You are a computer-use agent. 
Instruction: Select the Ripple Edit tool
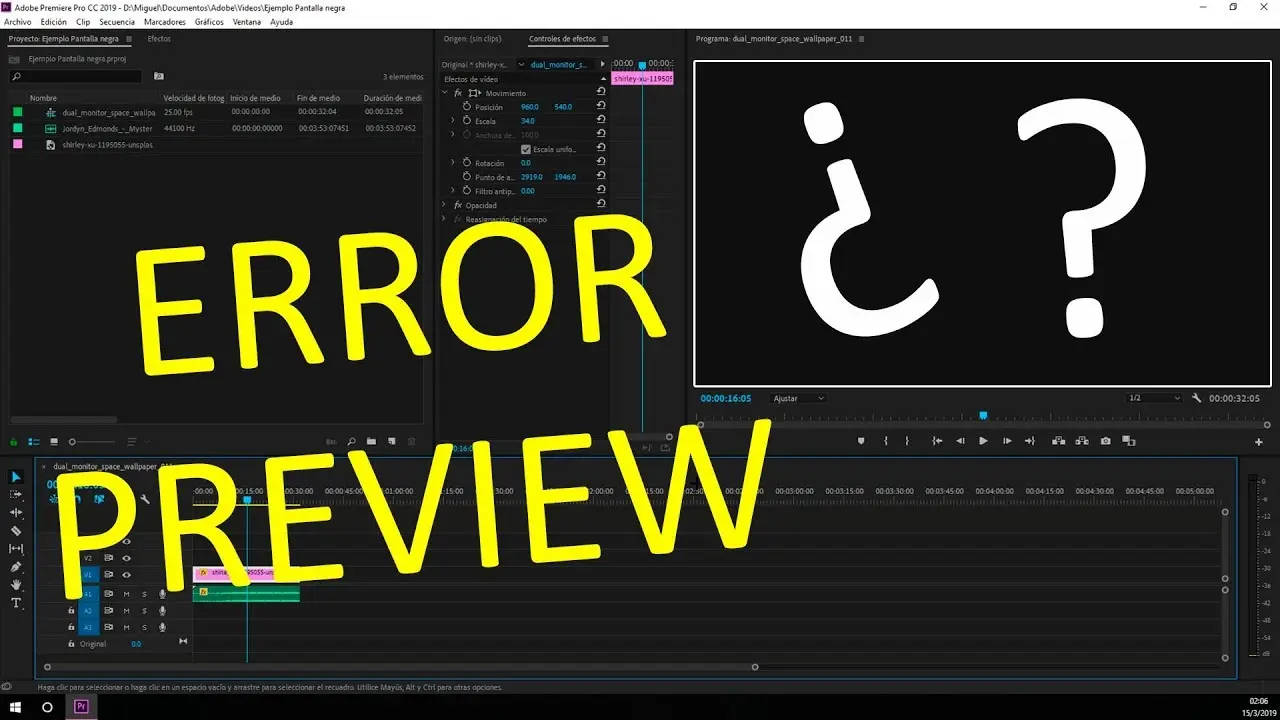(16, 513)
